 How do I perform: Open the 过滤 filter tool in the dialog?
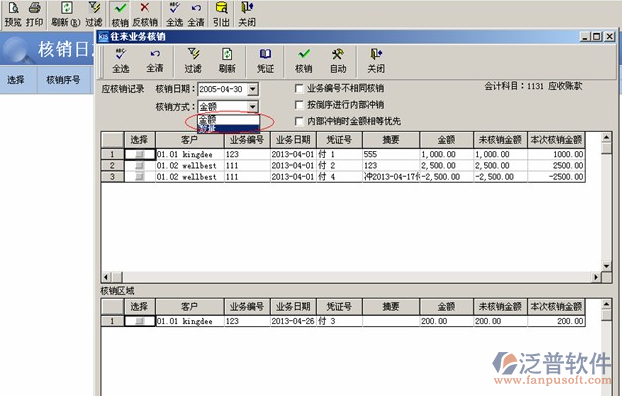193,61
